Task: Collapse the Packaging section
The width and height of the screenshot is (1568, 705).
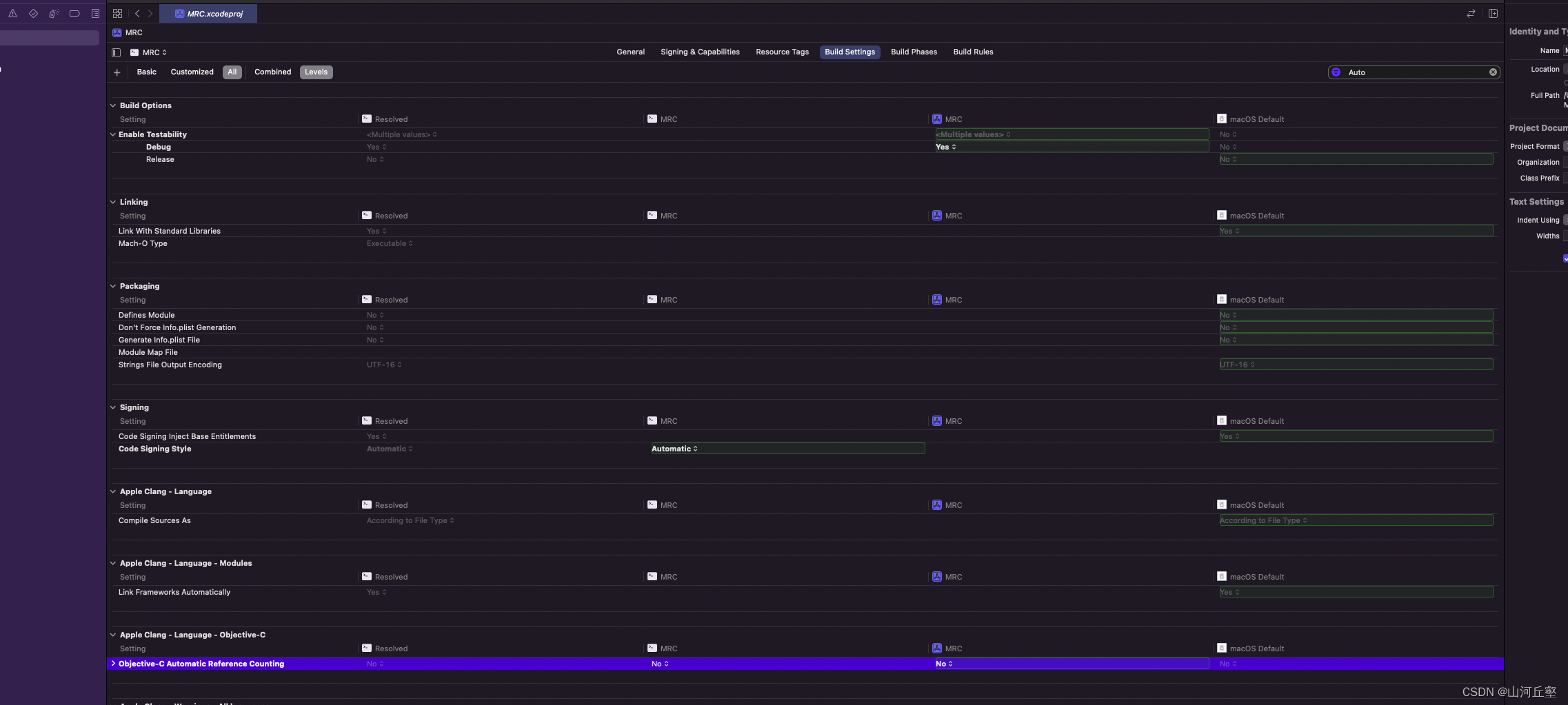Action: pyautogui.click(x=113, y=286)
